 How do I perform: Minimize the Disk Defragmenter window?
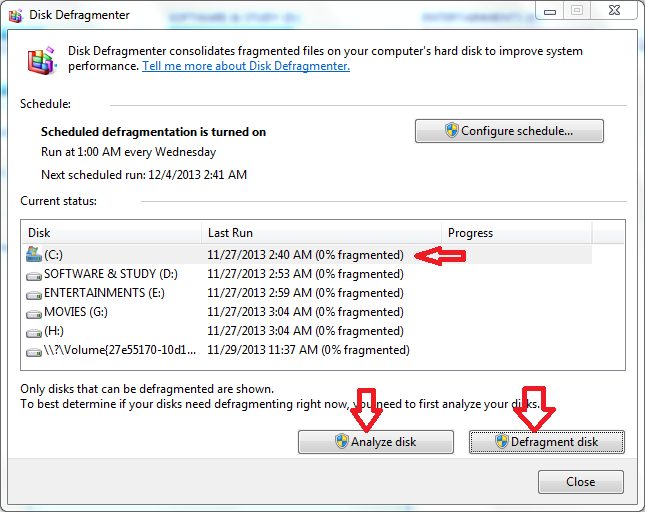pos(550,12)
